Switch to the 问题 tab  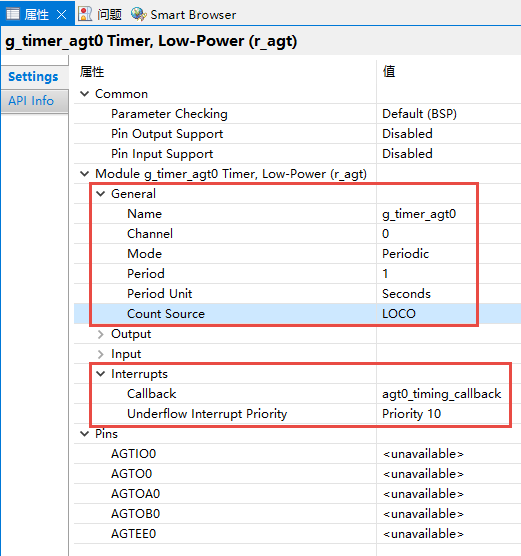(x=110, y=15)
